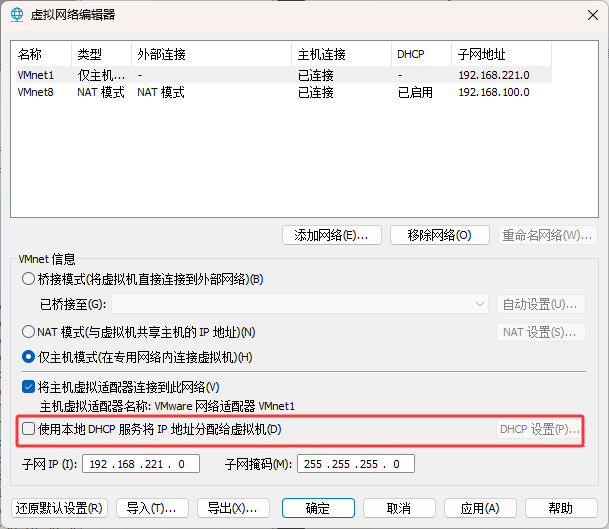The width and height of the screenshot is (609, 529).
Task: Click the 类型 column header
Action: (x=101, y=54)
